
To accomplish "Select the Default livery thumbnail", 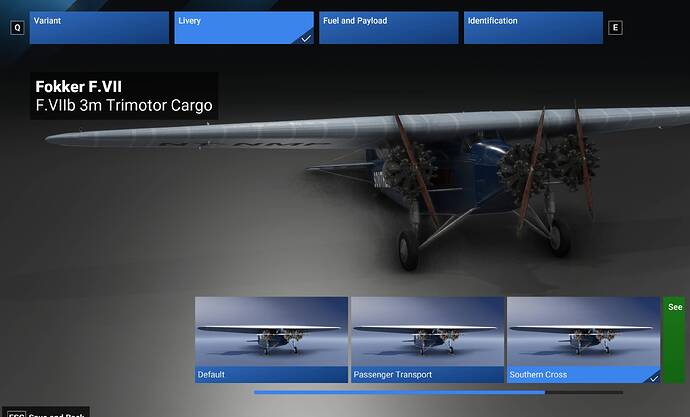I will pos(271,340).
